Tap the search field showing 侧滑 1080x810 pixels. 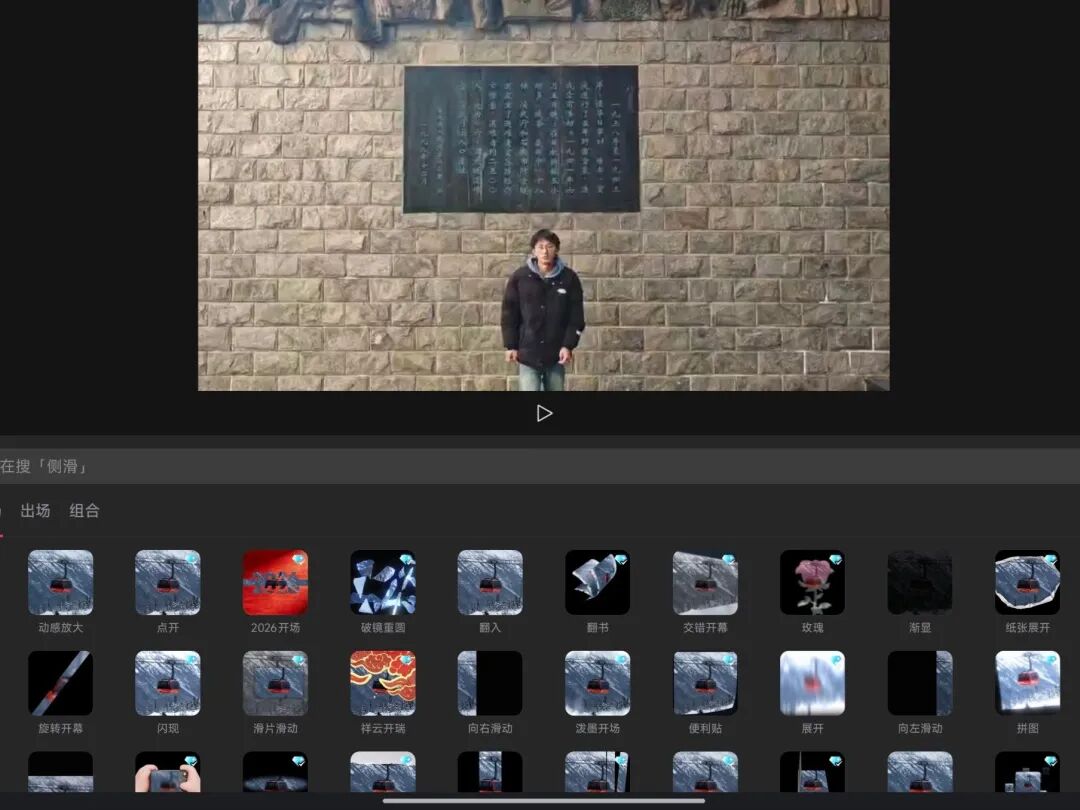click(540, 466)
